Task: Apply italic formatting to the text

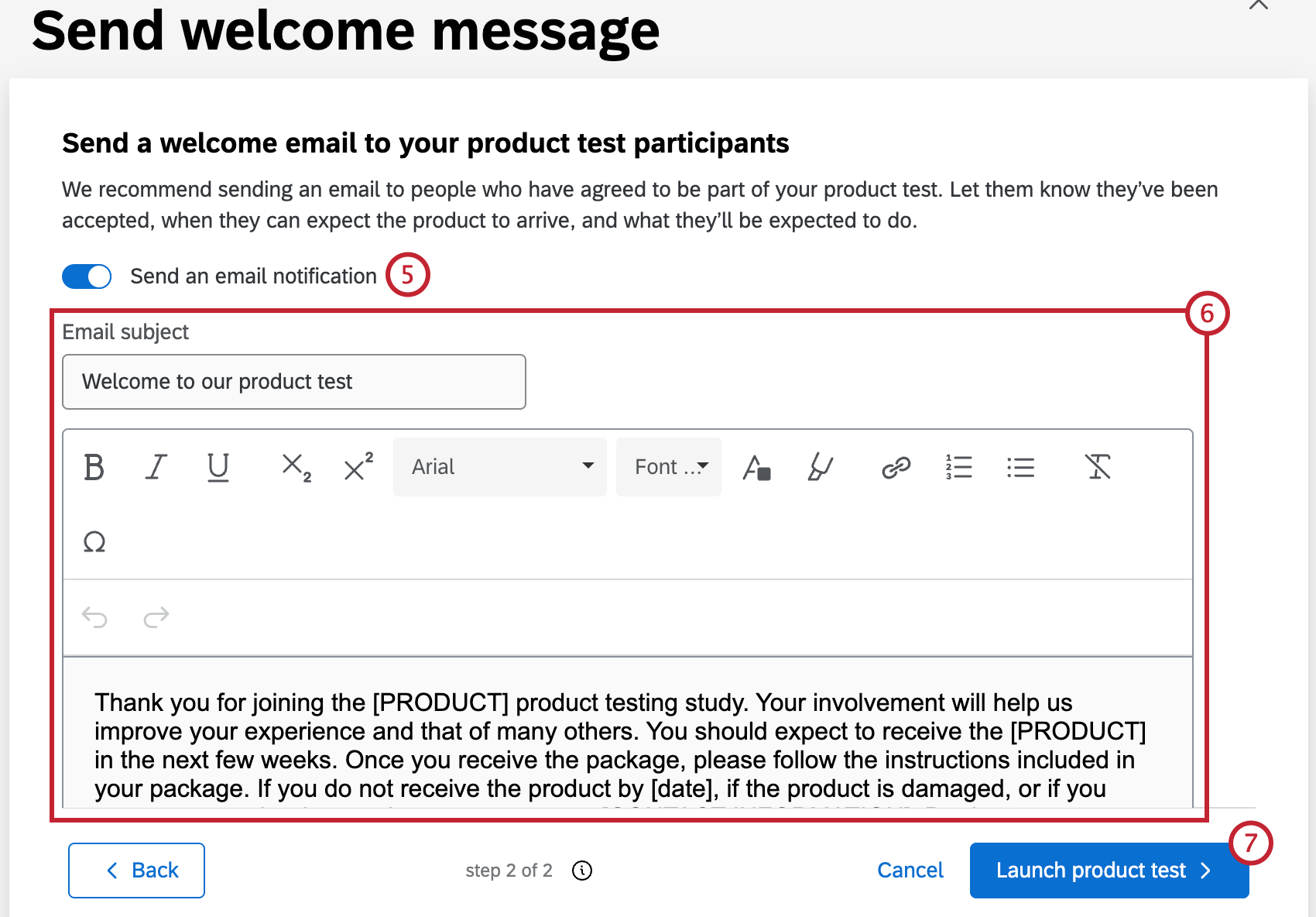Action: (156, 466)
